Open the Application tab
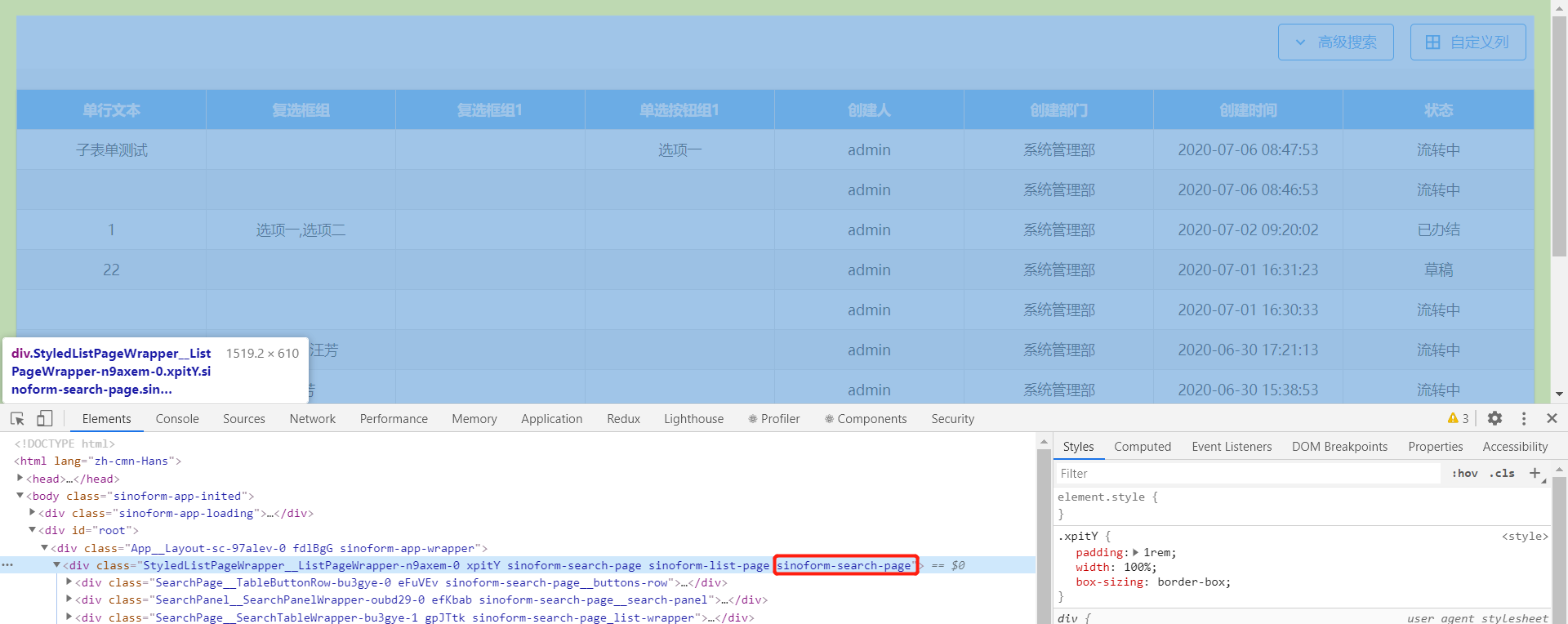The width and height of the screenshot is (1568, 624). point(552,419)
